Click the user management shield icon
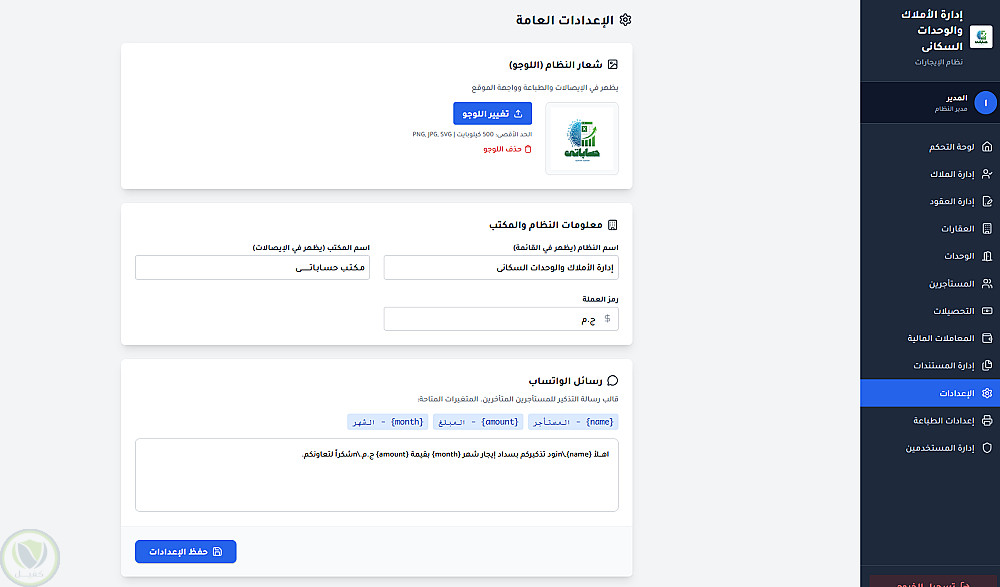 tap(987, 448)
